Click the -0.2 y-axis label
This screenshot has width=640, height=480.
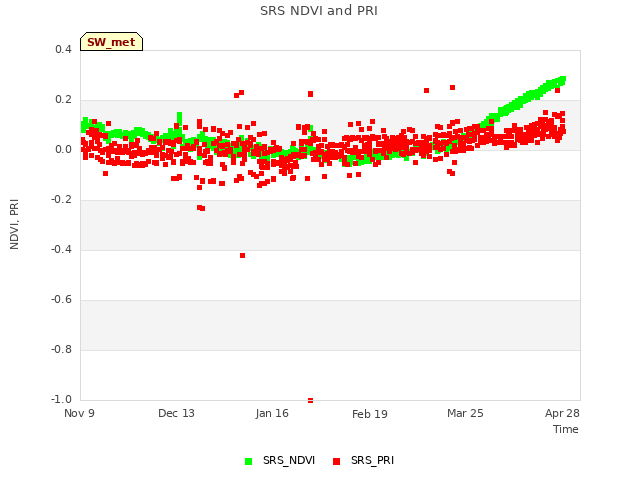click(61, 200)
